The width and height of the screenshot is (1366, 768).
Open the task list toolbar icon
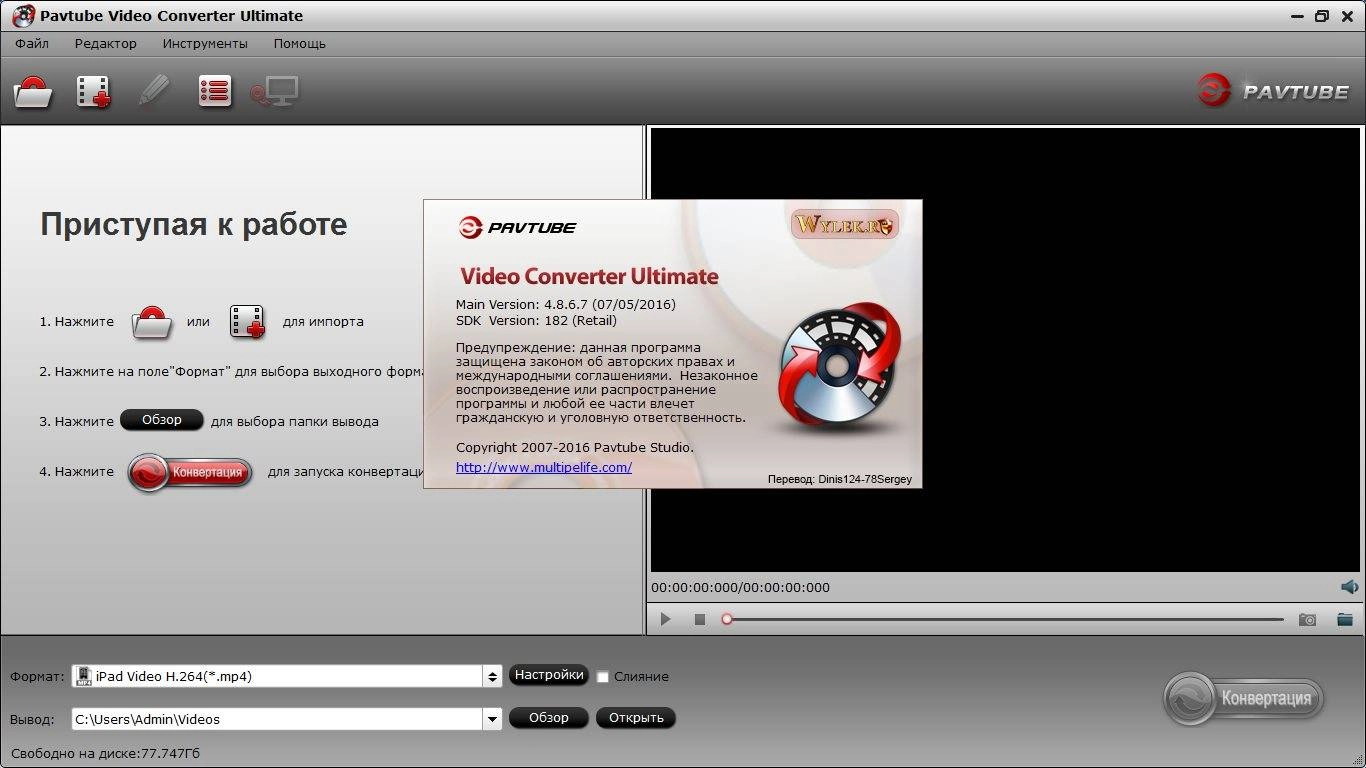pyautogui.click(x=215, y=91)
